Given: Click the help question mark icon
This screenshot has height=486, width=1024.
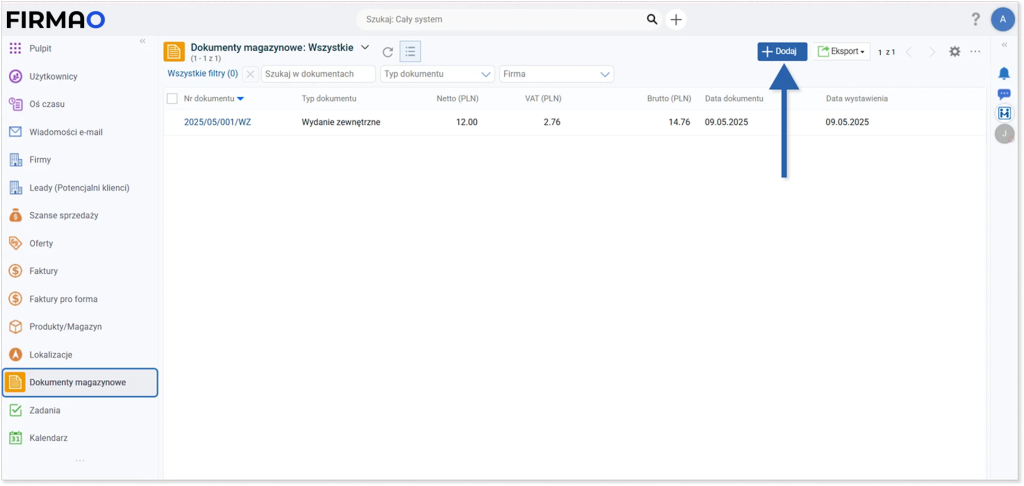Looking at the screenshot, I should click(x=975, y=19).
